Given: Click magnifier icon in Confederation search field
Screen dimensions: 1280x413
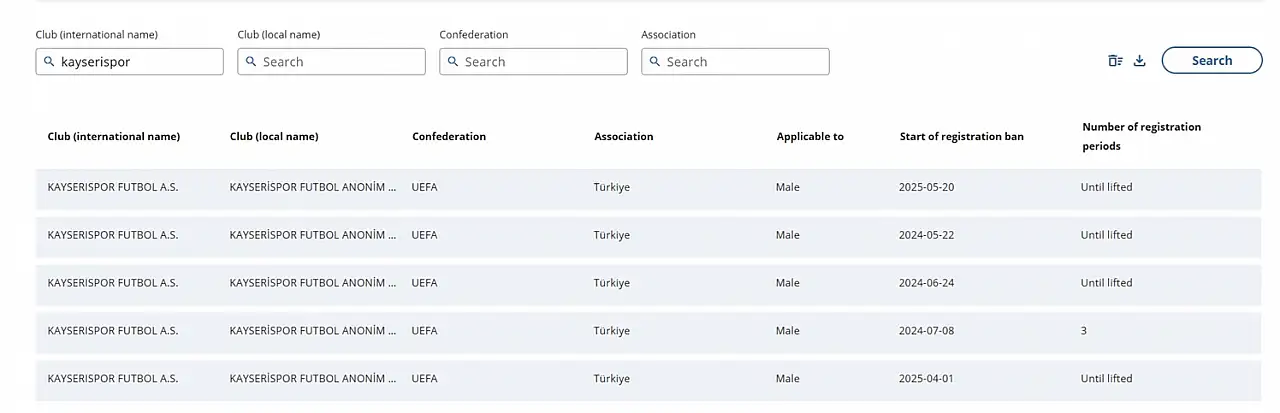Looking at the screenshot, I should pos(453,62).
